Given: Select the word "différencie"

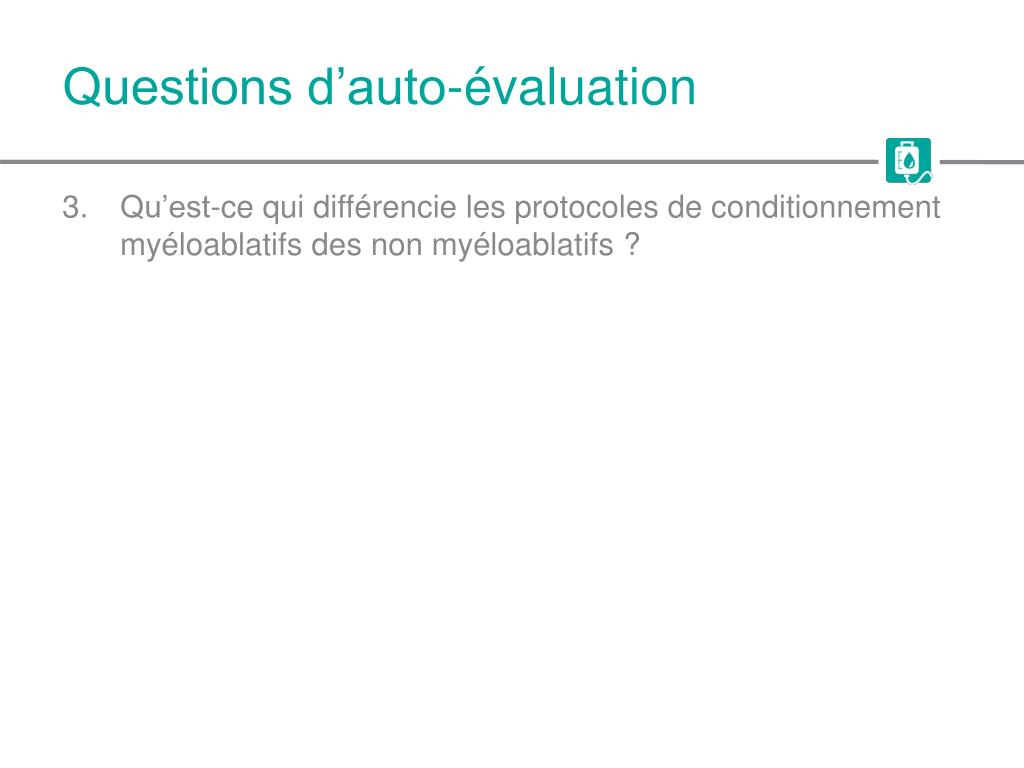Looking at the screenshot, I should [384, 208].
